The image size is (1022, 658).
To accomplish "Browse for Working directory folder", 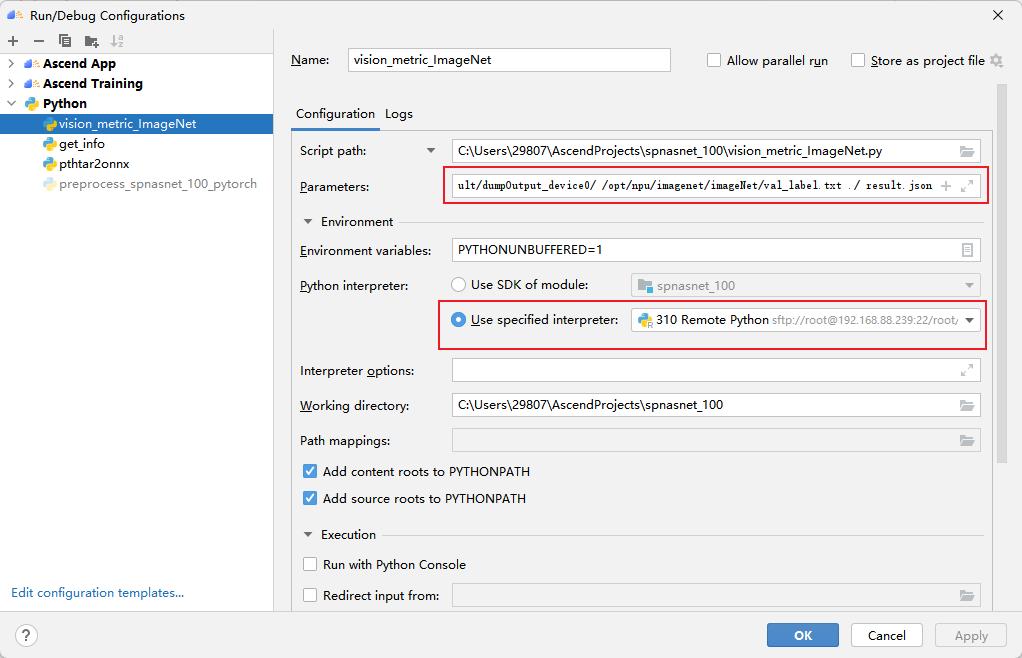I will (x=966, y=406).
